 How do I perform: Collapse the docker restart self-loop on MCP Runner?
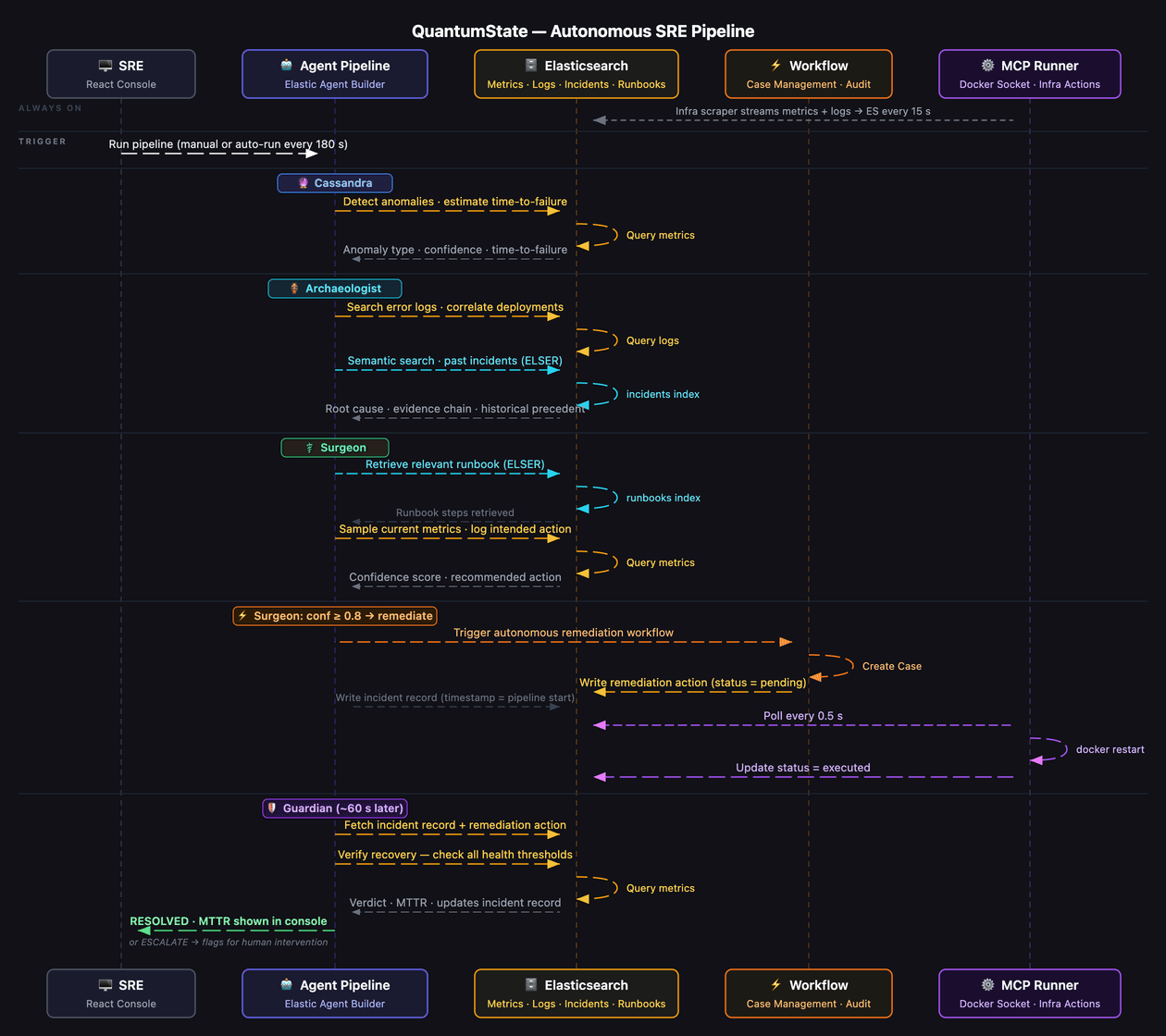(x=1110, y=749)
